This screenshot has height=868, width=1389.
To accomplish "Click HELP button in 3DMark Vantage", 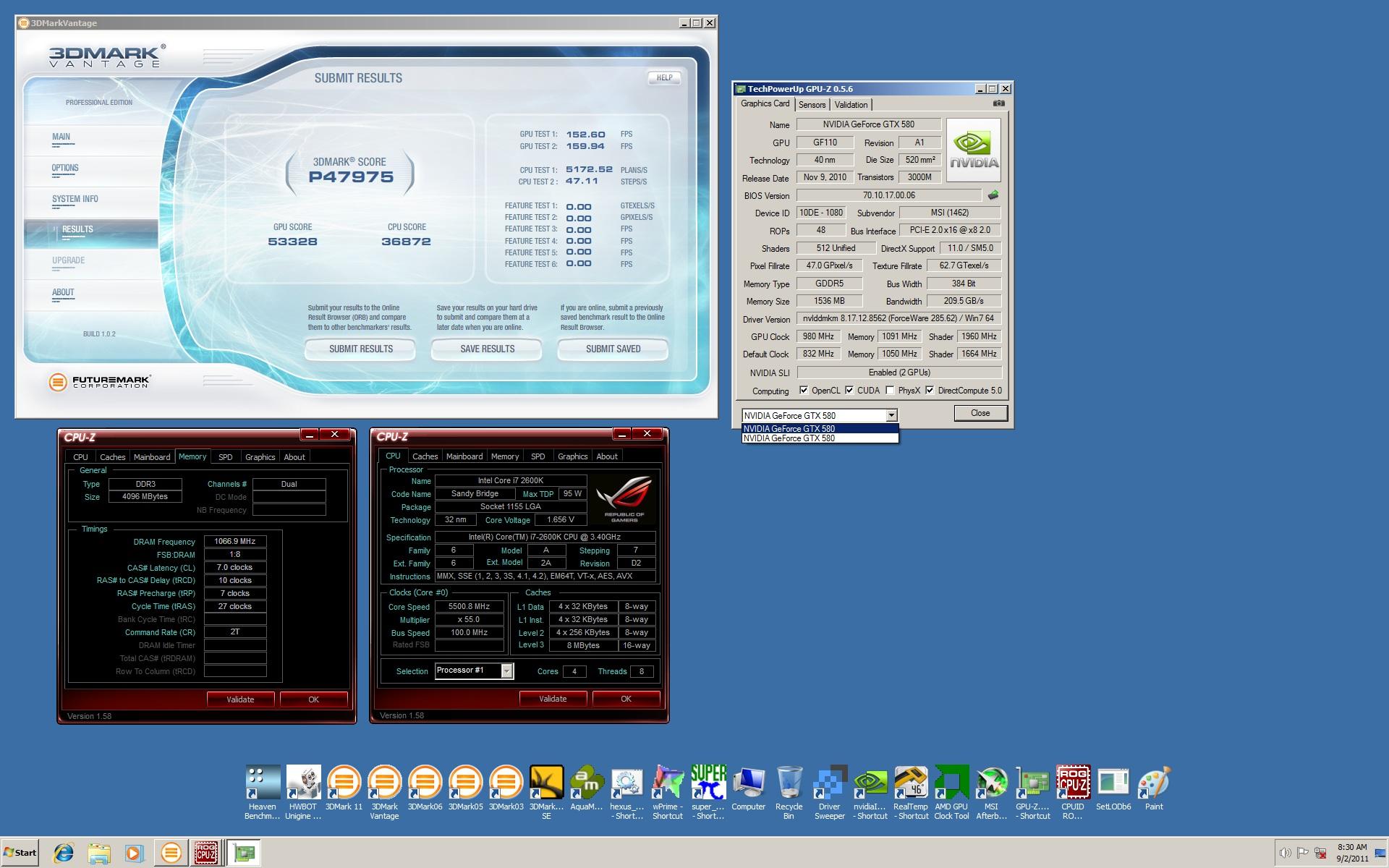I will [664, 77].
